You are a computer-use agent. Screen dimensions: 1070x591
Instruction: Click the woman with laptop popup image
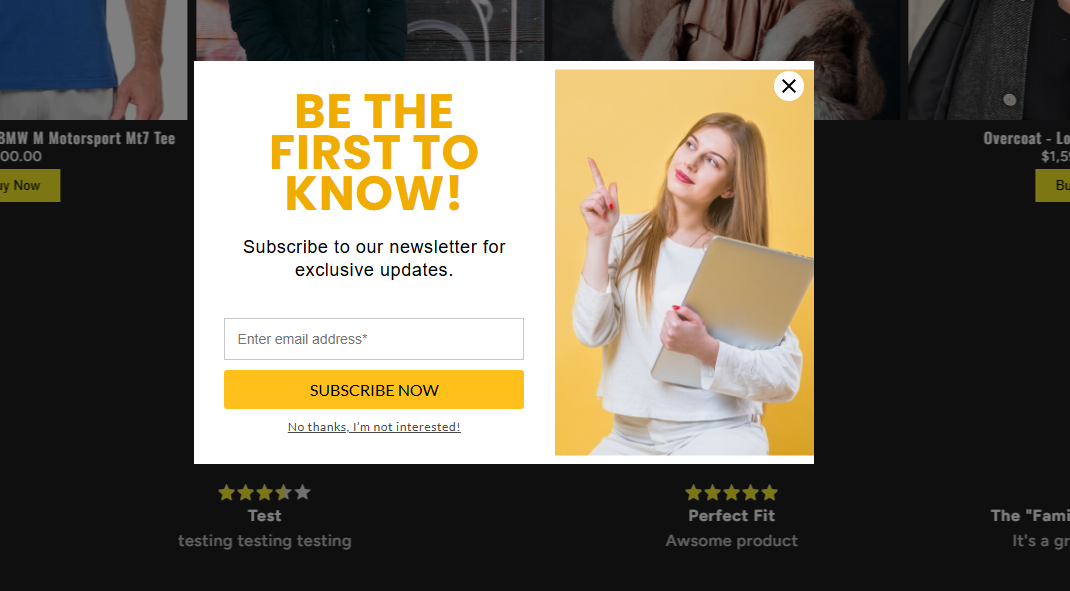point(684,262)
